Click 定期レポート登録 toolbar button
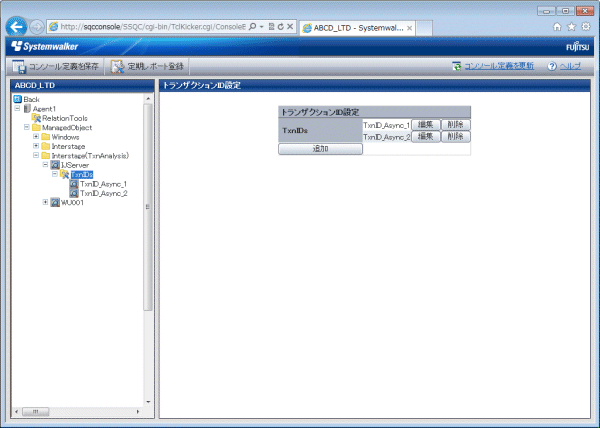The height and width of the screenshot is (428, 600). point(148,67)
